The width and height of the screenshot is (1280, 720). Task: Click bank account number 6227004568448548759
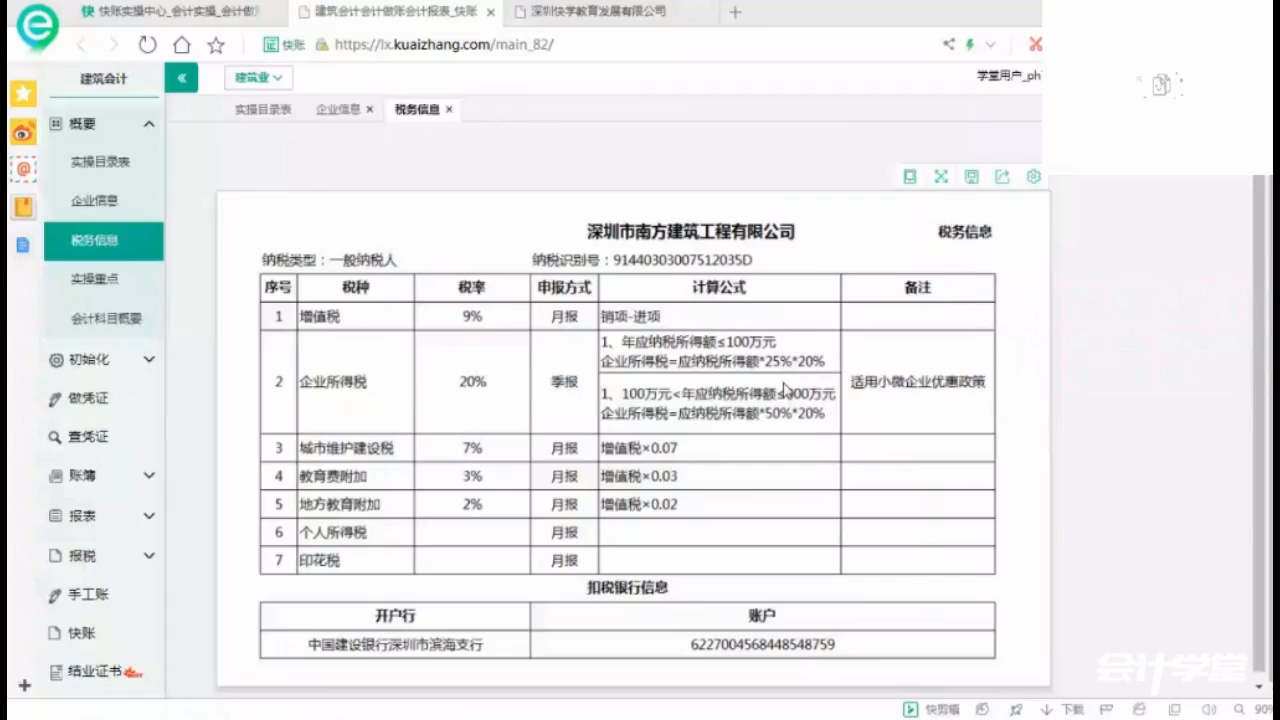[762, 644]
